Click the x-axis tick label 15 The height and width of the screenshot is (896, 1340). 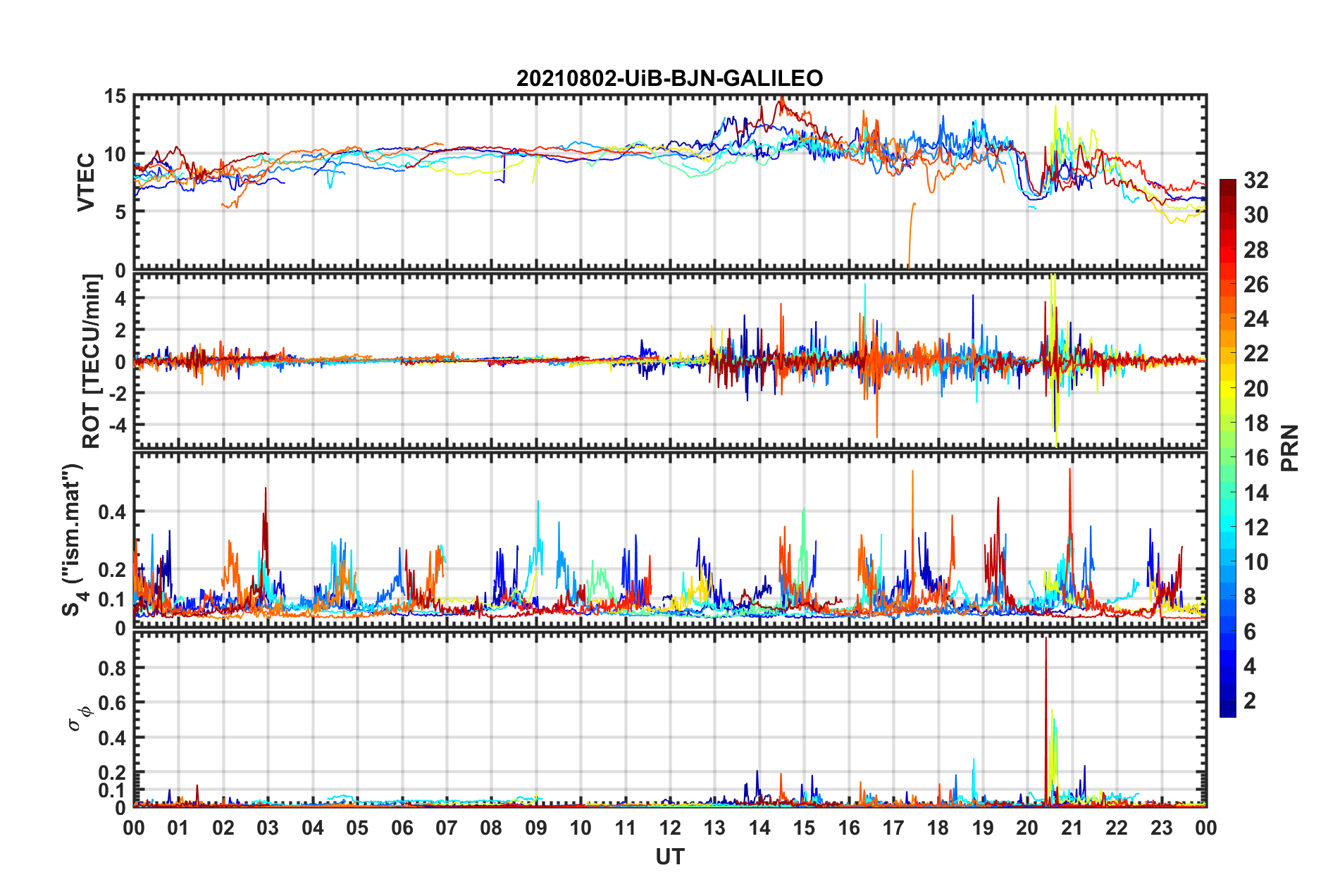[x=804, y=828]
